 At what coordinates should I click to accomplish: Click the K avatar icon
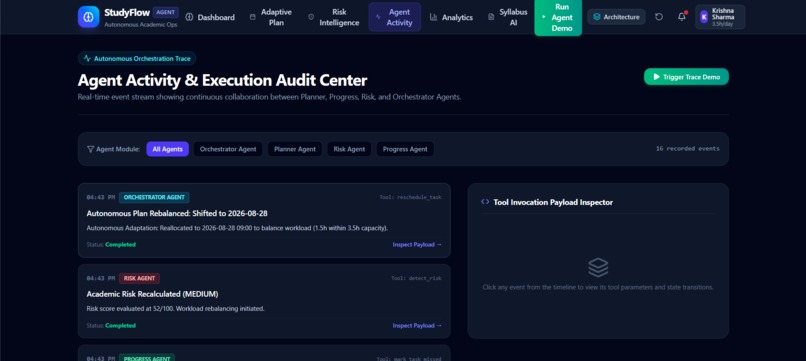(x=704, y=17)
